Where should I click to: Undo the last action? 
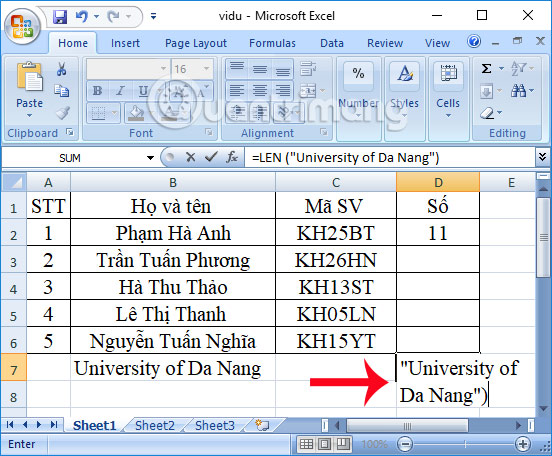[82, 17]
